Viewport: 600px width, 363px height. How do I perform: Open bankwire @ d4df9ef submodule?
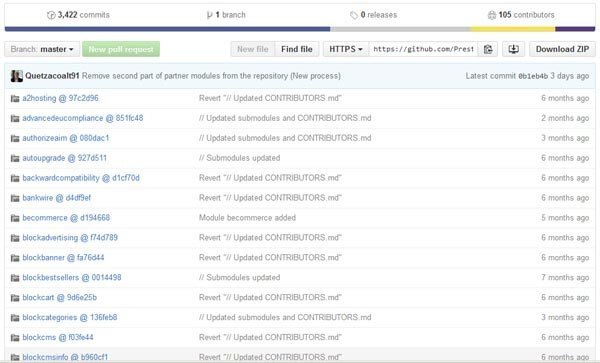click(x=57, y=198)
